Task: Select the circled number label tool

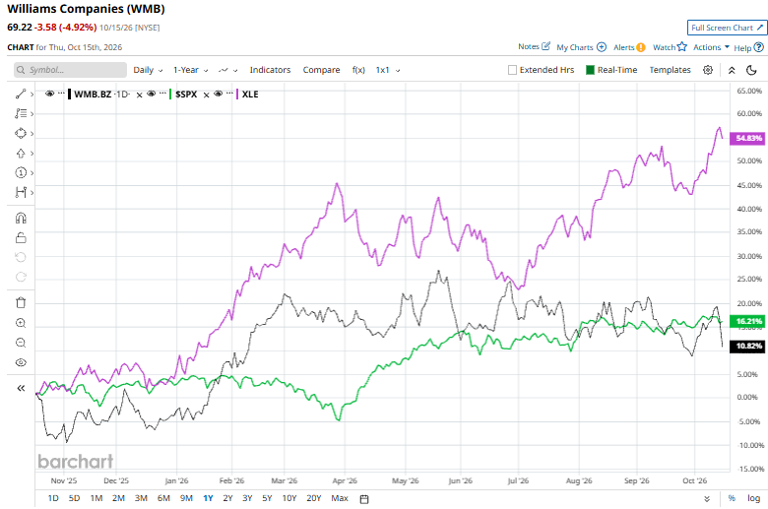Action: pos(21,173)
